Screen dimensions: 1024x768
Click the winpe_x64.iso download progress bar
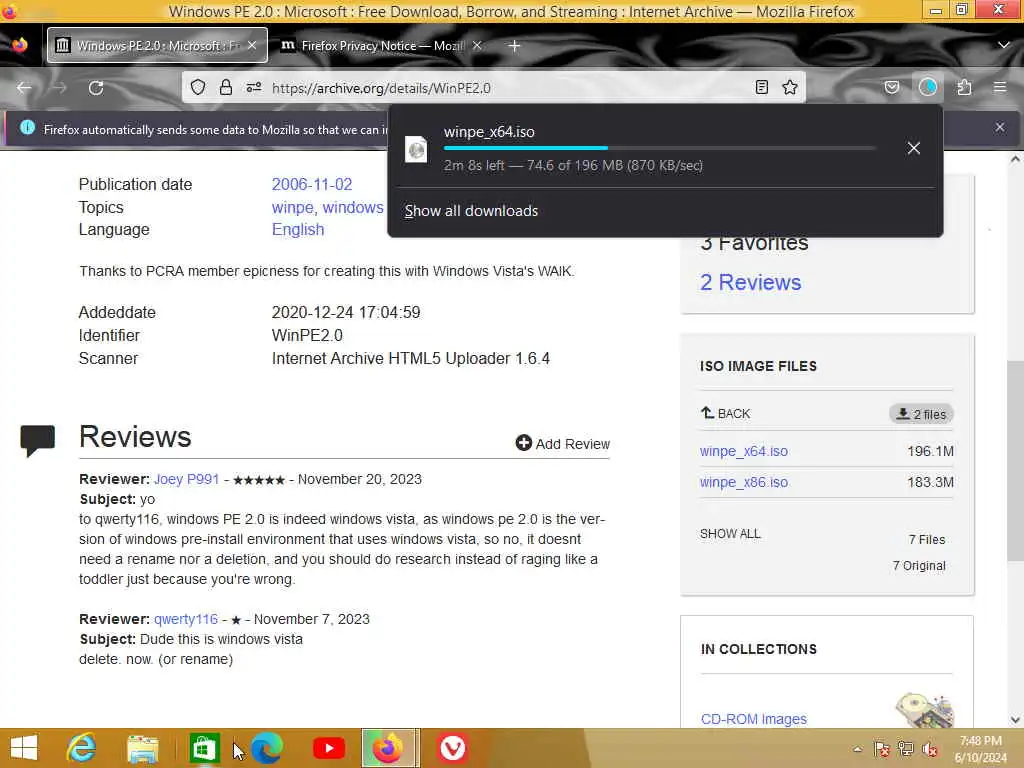click(658, 148)
